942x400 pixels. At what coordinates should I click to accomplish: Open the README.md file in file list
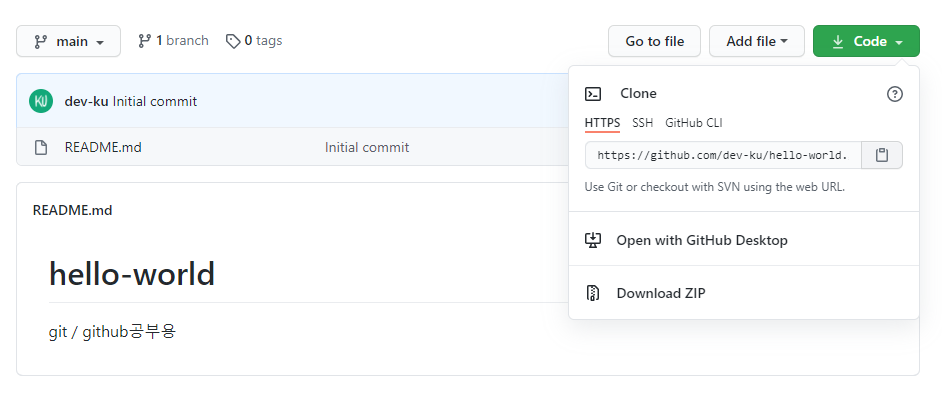point(103,147)
